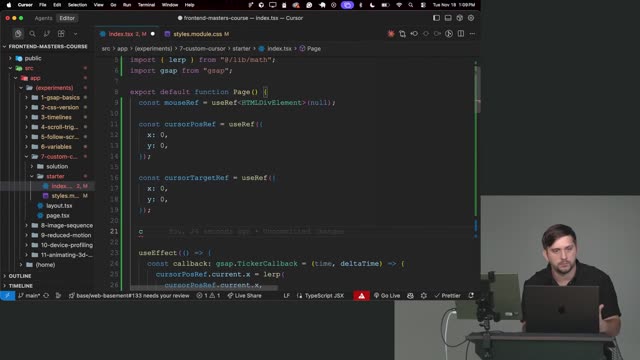Click the unsaved dot on index.tsx tab
Viewport: 640px width, 360px height.
click(x=153, y=34)
